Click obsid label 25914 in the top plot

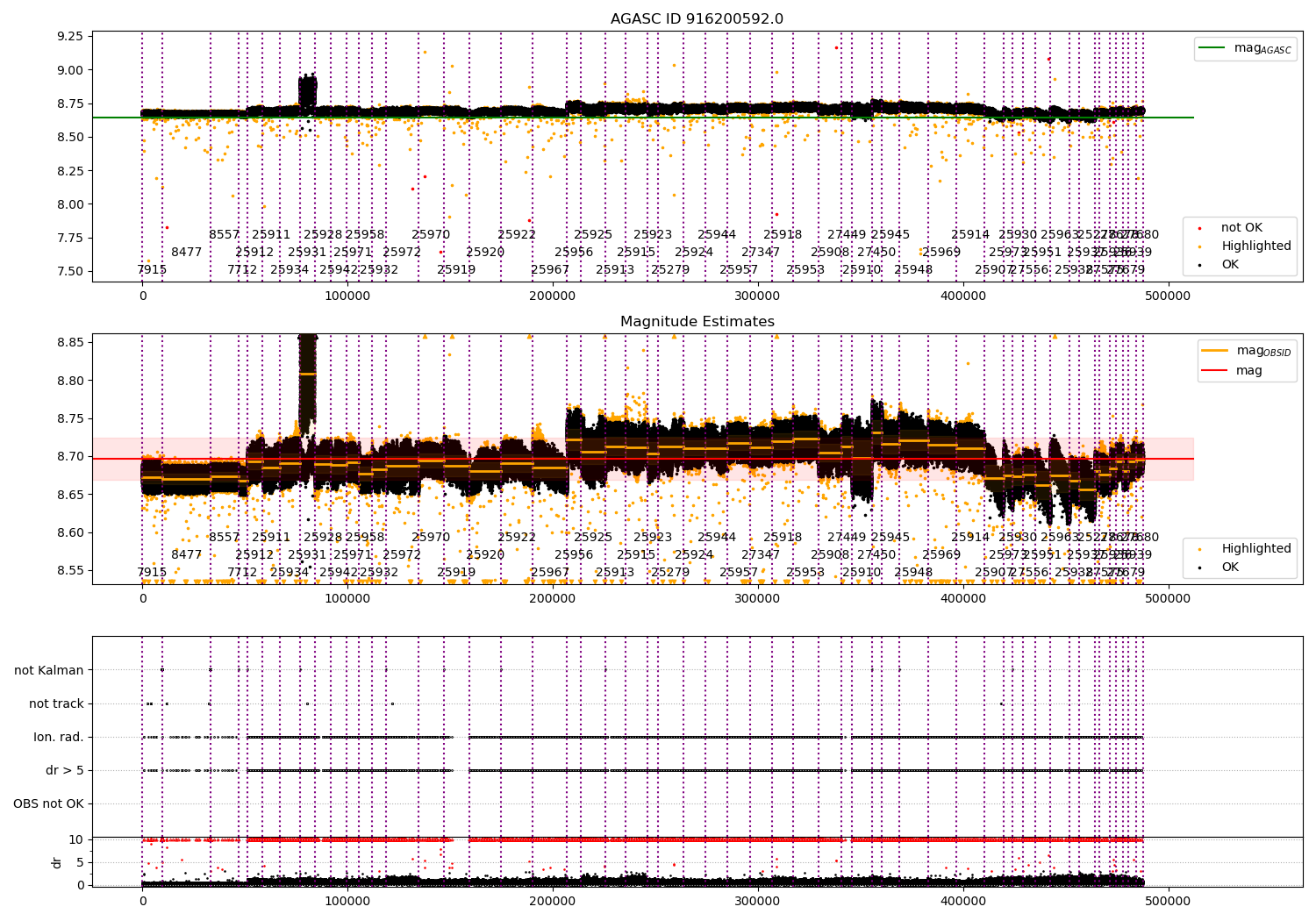[970, 235]
